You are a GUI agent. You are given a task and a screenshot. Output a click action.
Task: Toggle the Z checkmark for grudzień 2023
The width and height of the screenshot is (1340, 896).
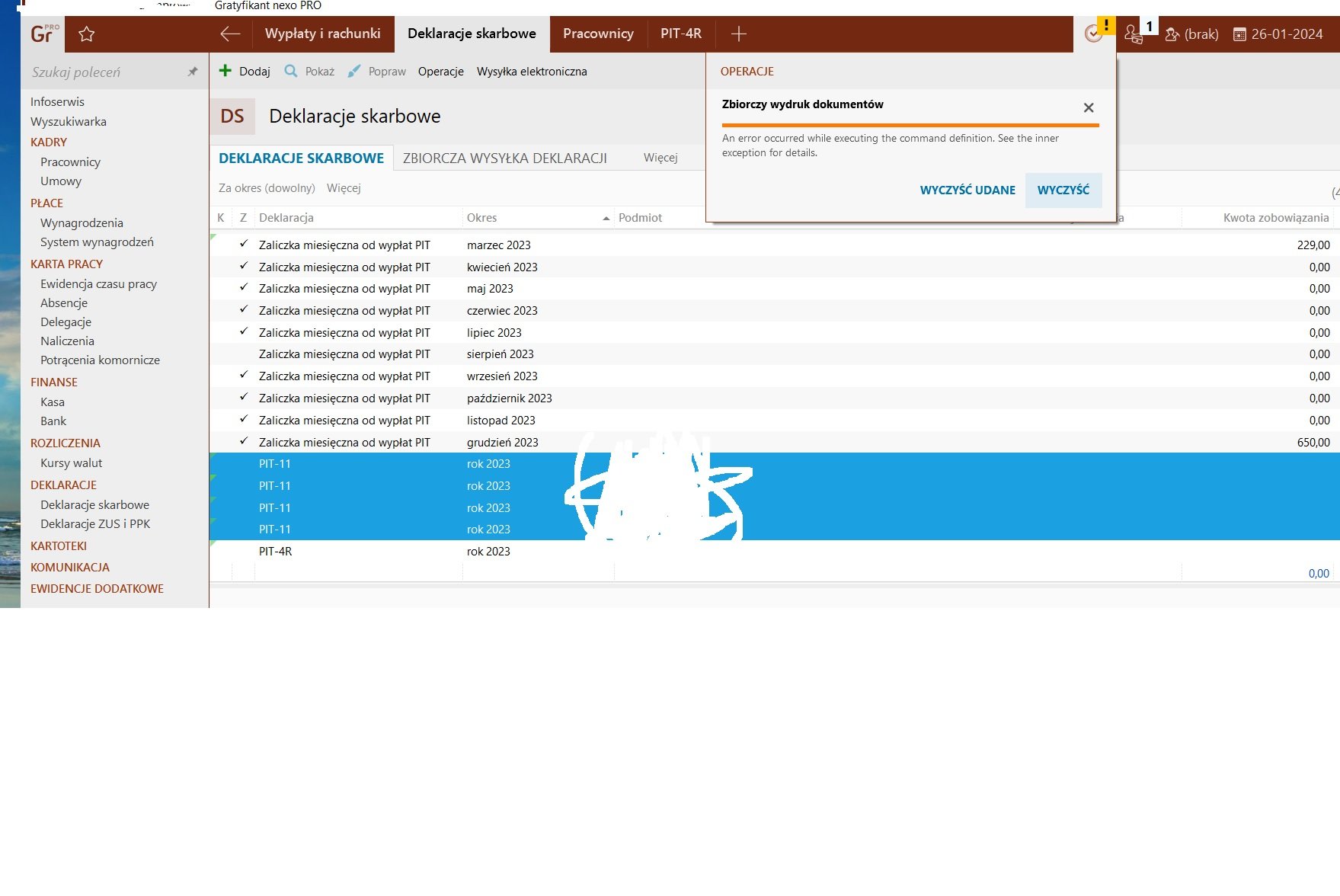pos(244,442)
